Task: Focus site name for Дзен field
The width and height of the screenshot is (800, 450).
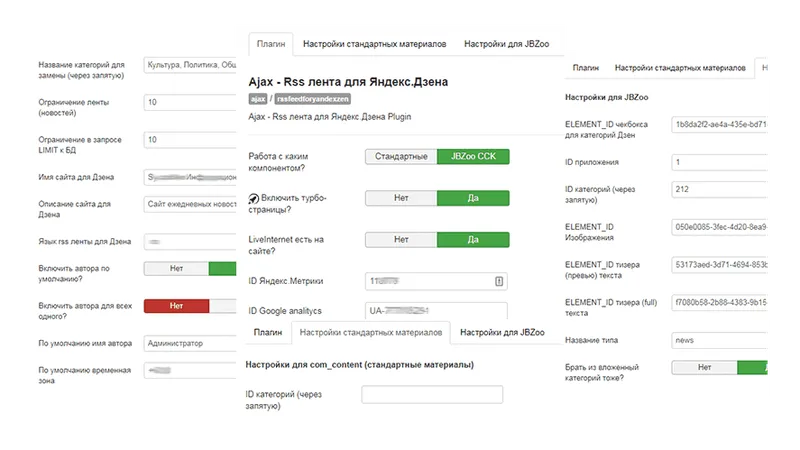Action: [x=190, y=177]
